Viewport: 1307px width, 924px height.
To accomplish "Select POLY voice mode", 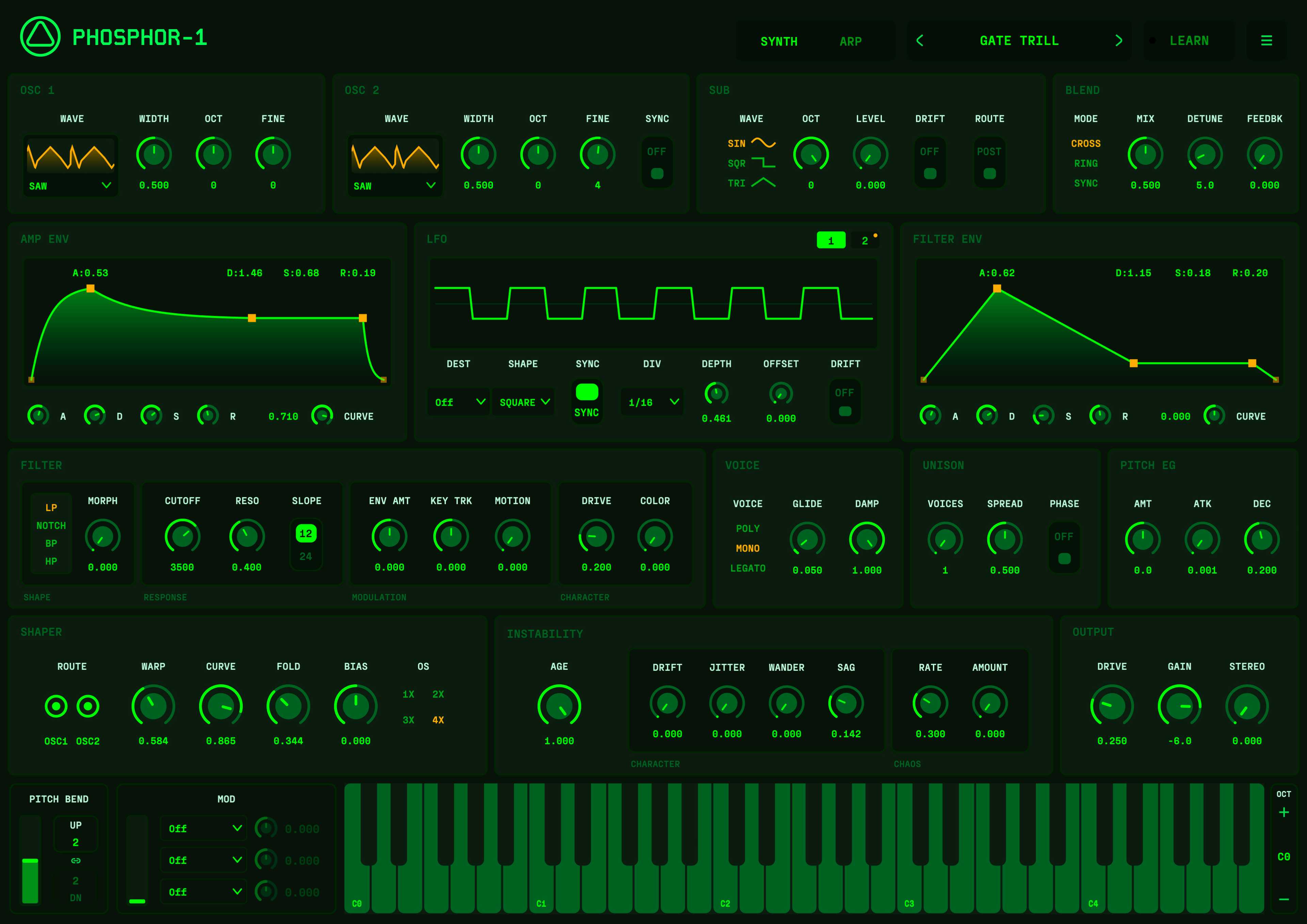I will click(x=747, y=528).
